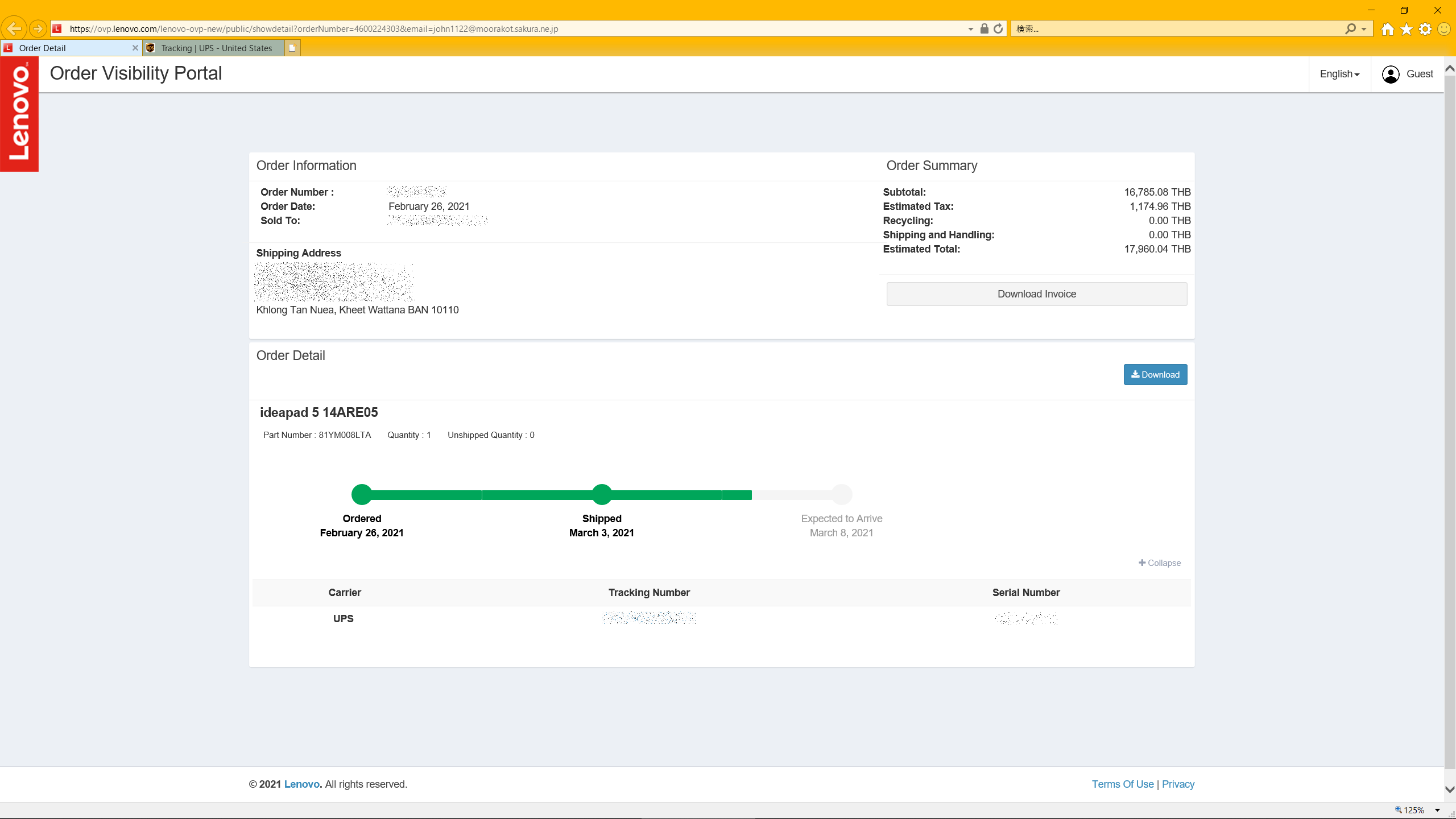1456x819 pixels.
Task: Open the Terms Of Use link
Action: pyautogui.click(x=1123, y=784)
